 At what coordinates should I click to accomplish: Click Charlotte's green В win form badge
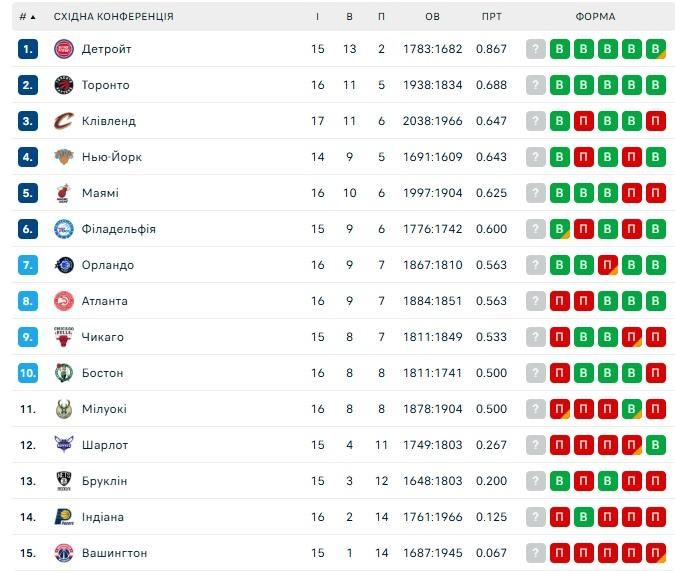click(656, 445)
